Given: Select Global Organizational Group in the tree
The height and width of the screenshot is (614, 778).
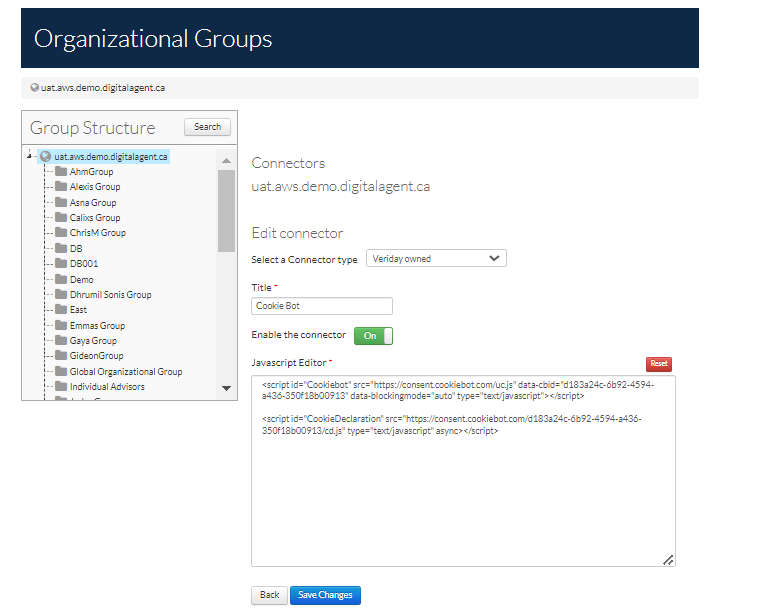Looking at the screenshot, I should [126, 371].
